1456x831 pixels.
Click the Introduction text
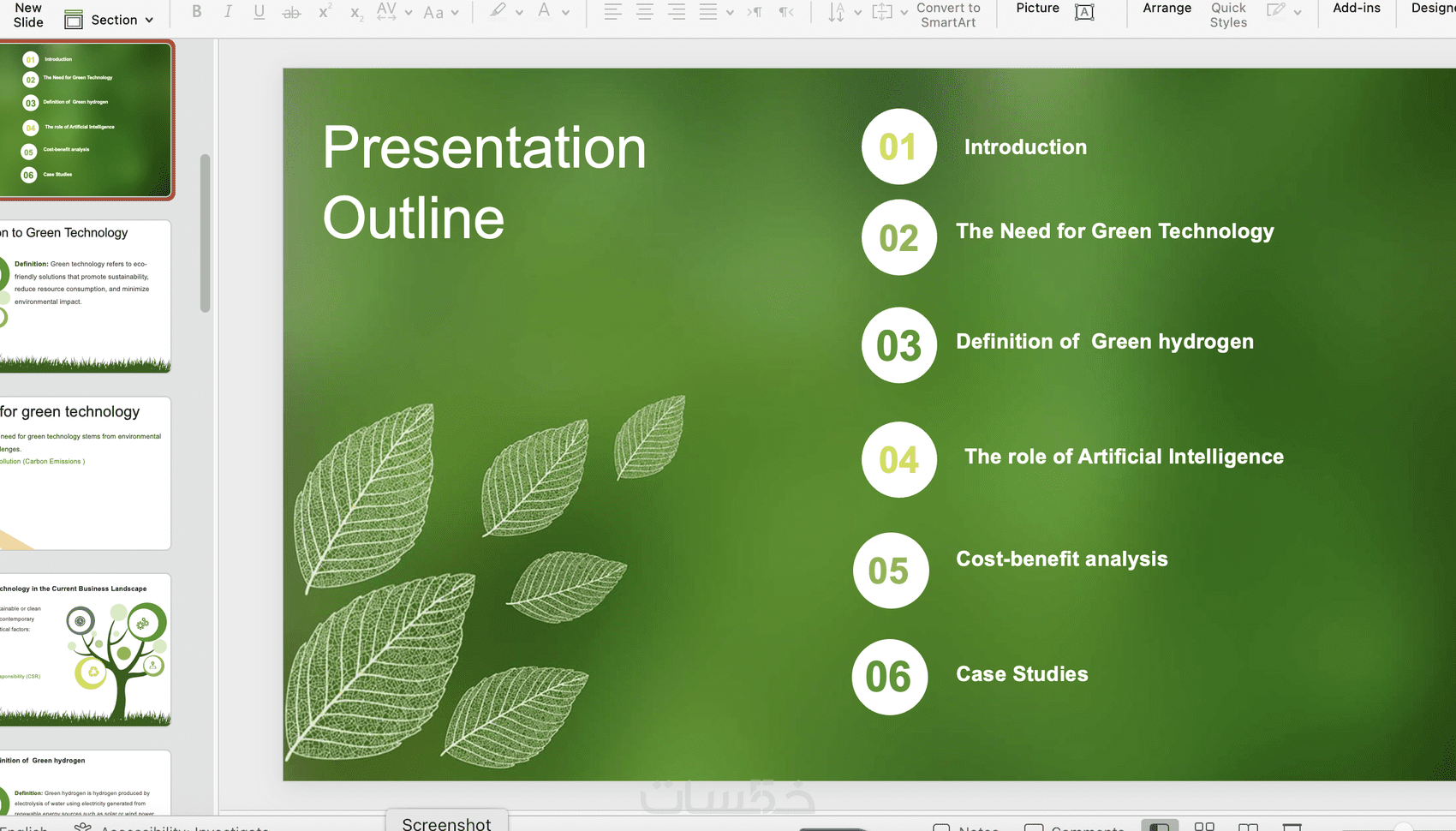[1025, 147]
